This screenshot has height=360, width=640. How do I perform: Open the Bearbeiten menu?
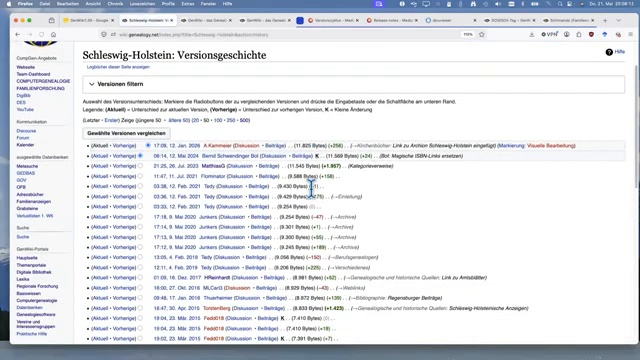tap(68, 4)
